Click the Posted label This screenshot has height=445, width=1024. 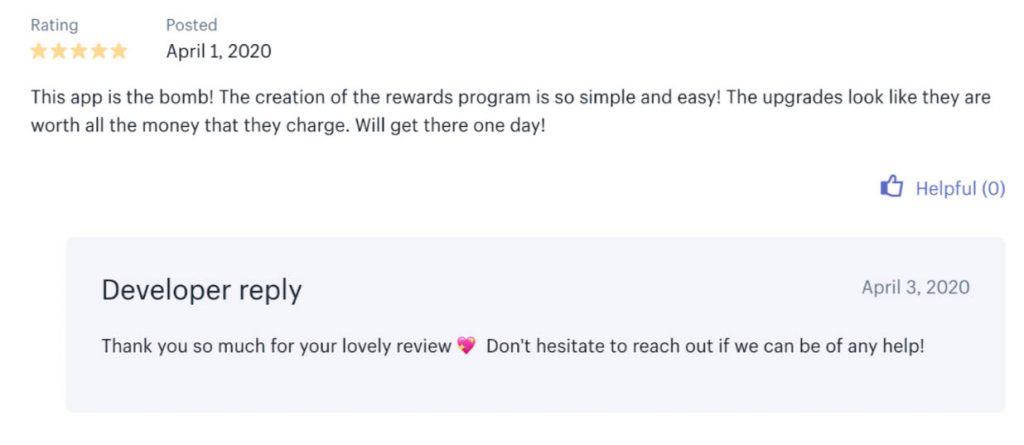(x=191, y=25)
